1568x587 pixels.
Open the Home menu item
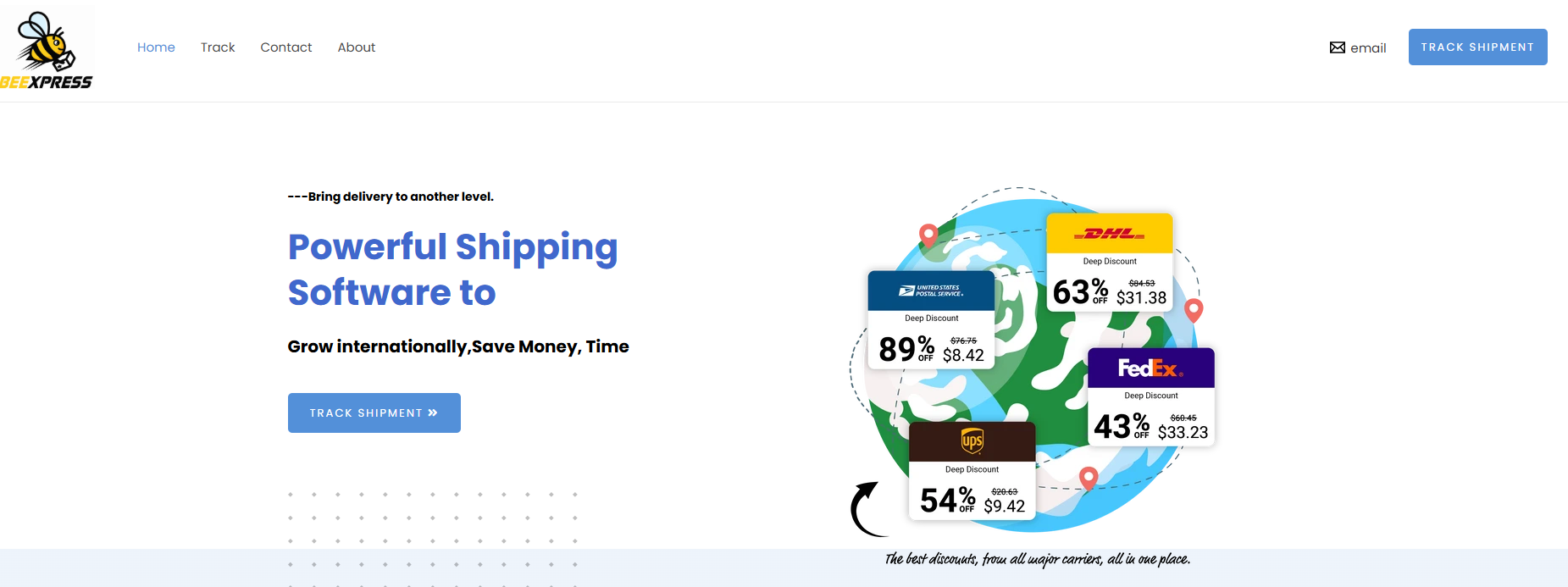click(x=156, y=47)
